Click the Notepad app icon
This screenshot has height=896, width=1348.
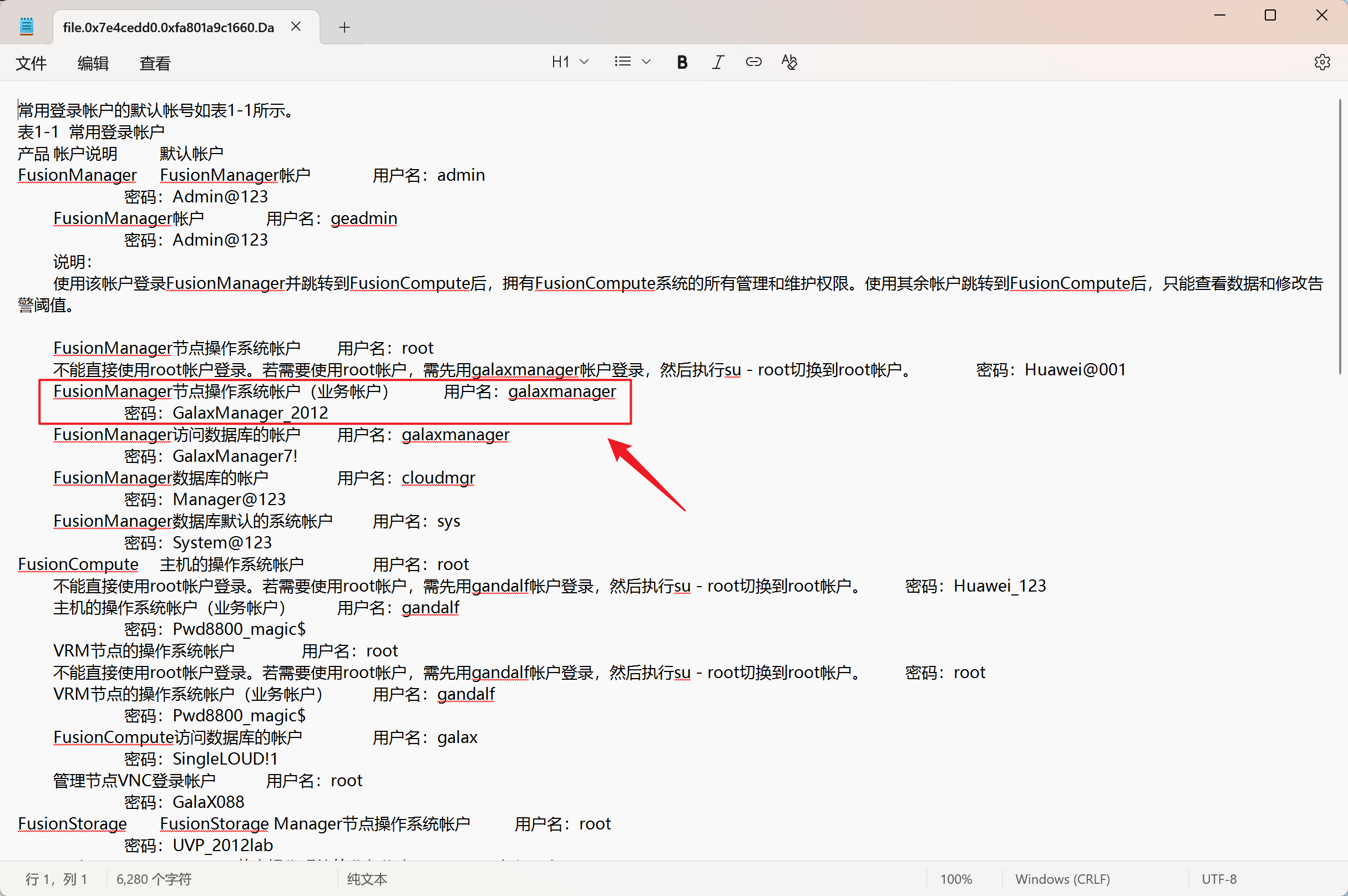(26, 27)
